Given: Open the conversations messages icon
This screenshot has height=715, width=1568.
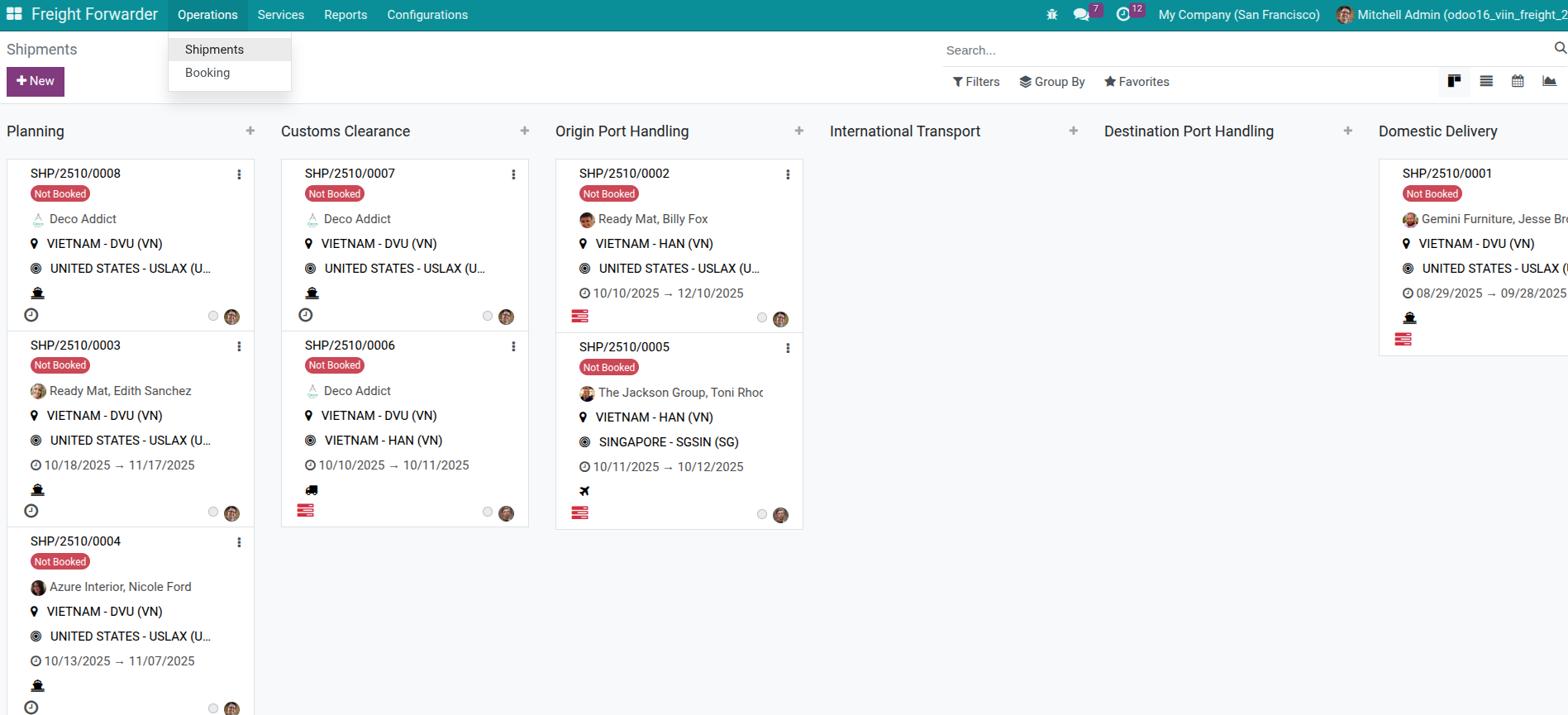Looking at the screenshot, I should tap(1080, 15).
